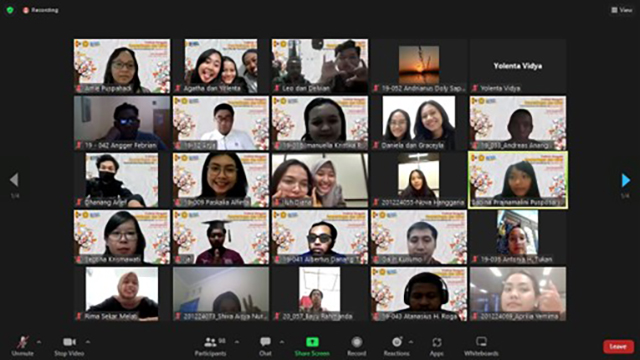Screen dimensions: 640x360
Task: Select Rima Sekar Melati video tile
Action: pos(122,294)
